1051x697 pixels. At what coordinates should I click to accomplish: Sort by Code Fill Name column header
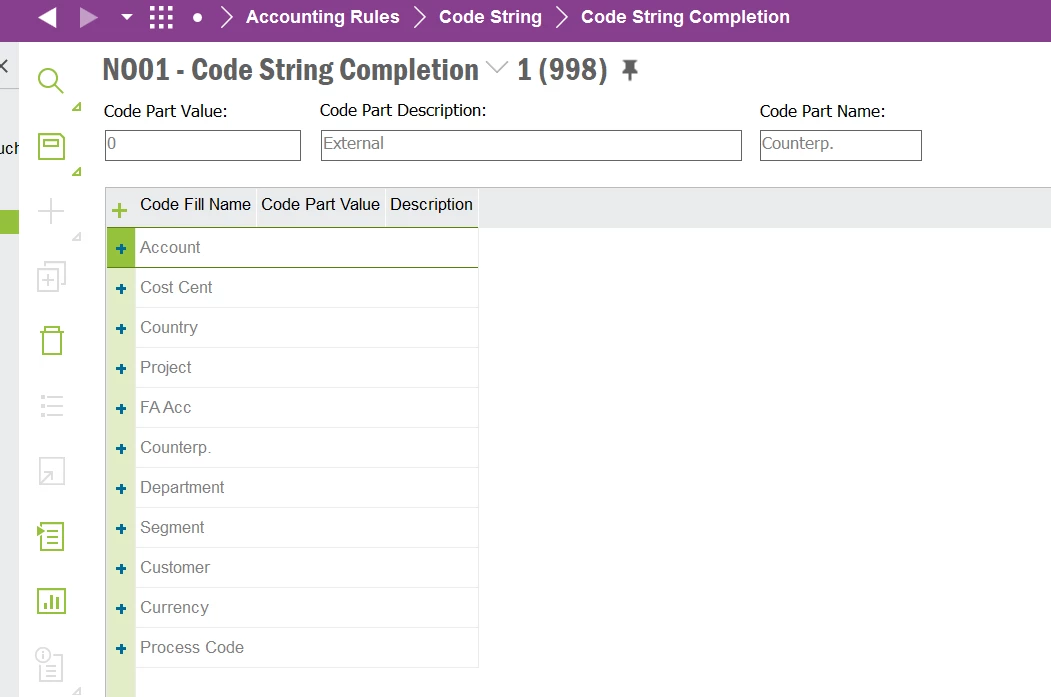[x=195, y=205]
